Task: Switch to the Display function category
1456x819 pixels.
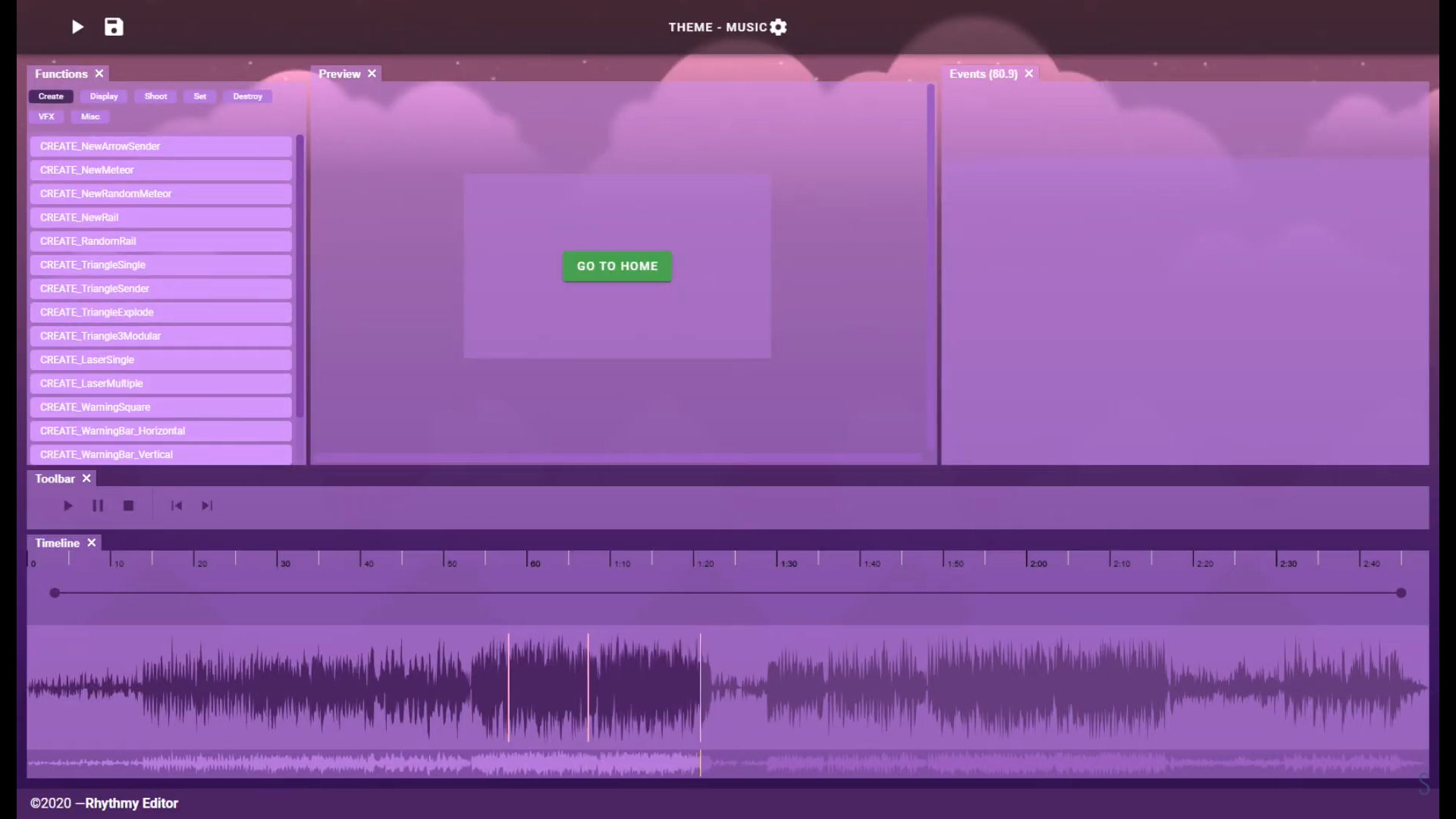Action: coord(104,96)
